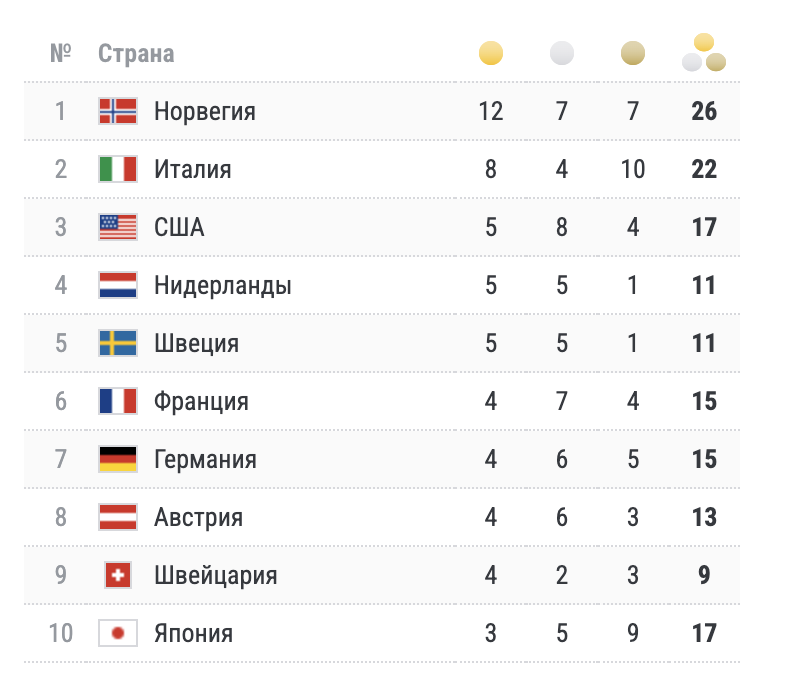788x678 pixels.
Task: Click Norway's total medal count 26
Action: (x=704, y=111)
